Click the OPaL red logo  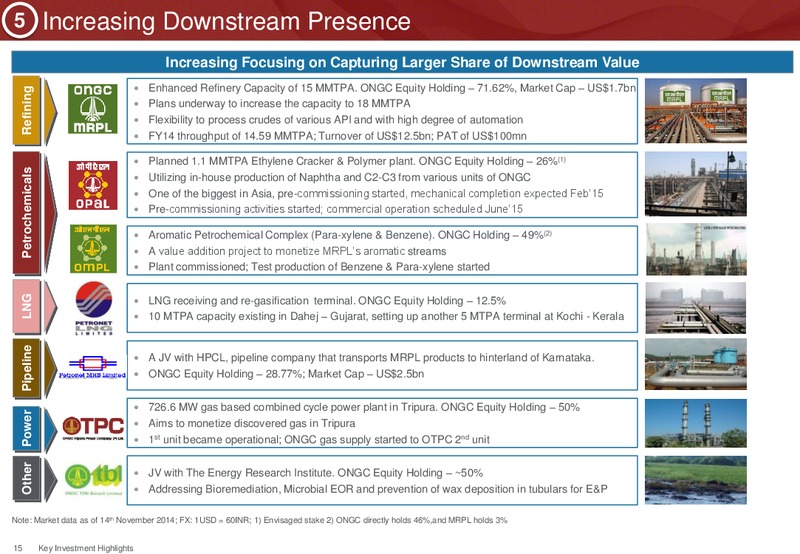tap(93, 185)
